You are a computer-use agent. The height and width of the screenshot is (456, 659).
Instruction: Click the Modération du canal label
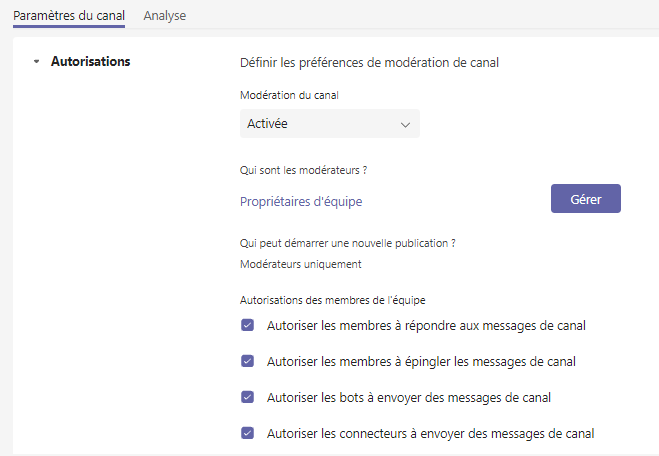[x=289, y=95]
